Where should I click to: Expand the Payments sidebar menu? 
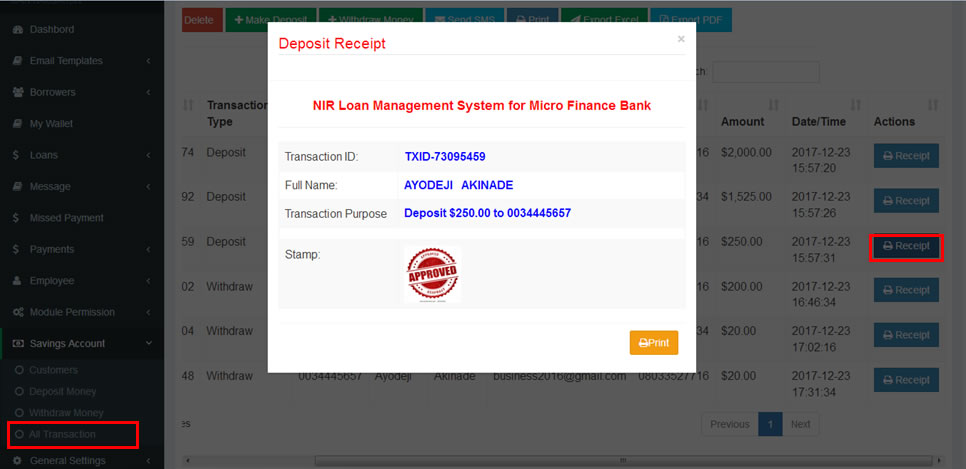click(x=147, y=249)
